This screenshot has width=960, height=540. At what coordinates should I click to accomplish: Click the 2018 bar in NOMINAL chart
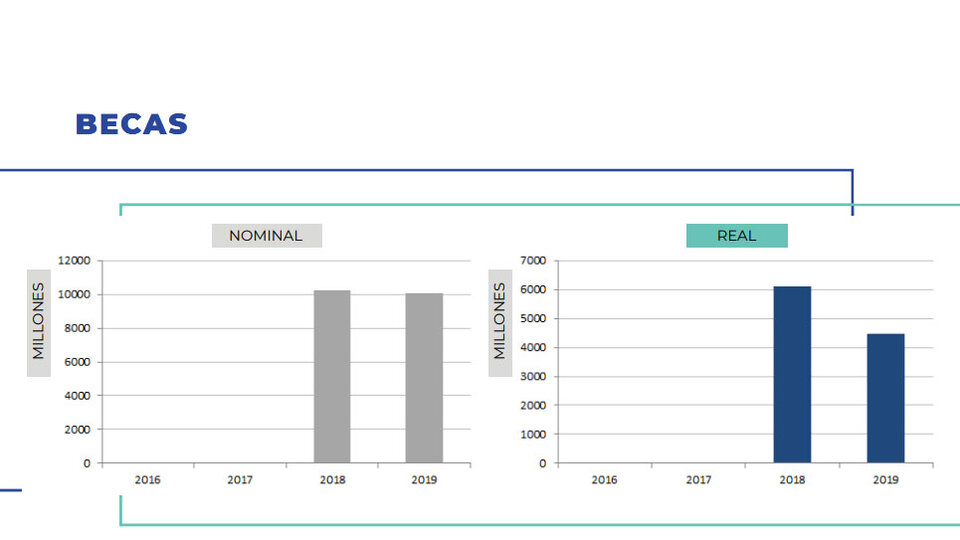(332, 377)
